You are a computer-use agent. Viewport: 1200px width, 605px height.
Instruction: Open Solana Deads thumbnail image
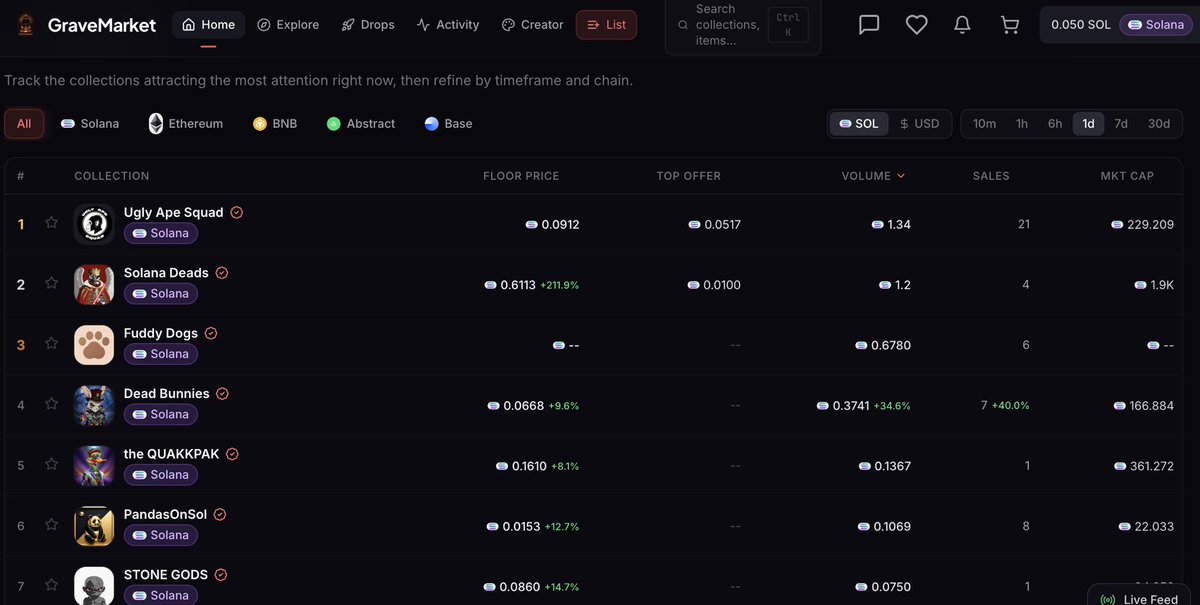pos(94,284)
